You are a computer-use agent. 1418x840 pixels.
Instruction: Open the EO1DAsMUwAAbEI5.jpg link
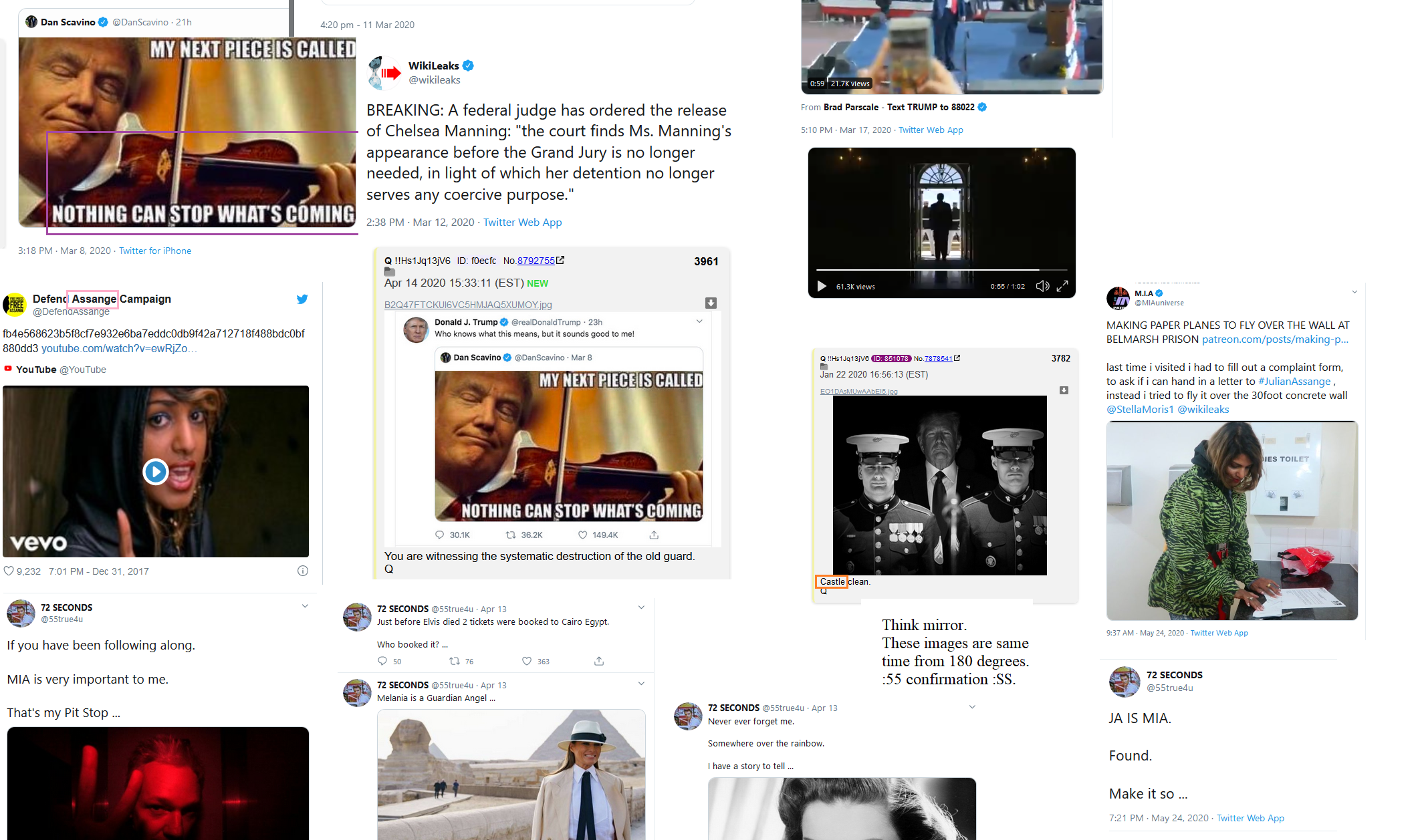click(859, 392)
